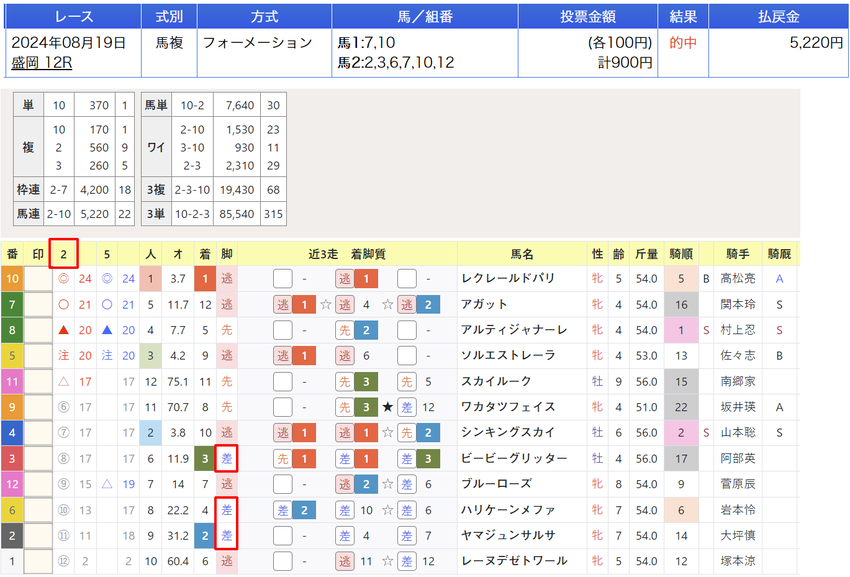The width and height of the screenshot is (850, 577).
Task: Click the blue ▲ mark for アルティジャナーレ
Action: (x=107, y=330)
